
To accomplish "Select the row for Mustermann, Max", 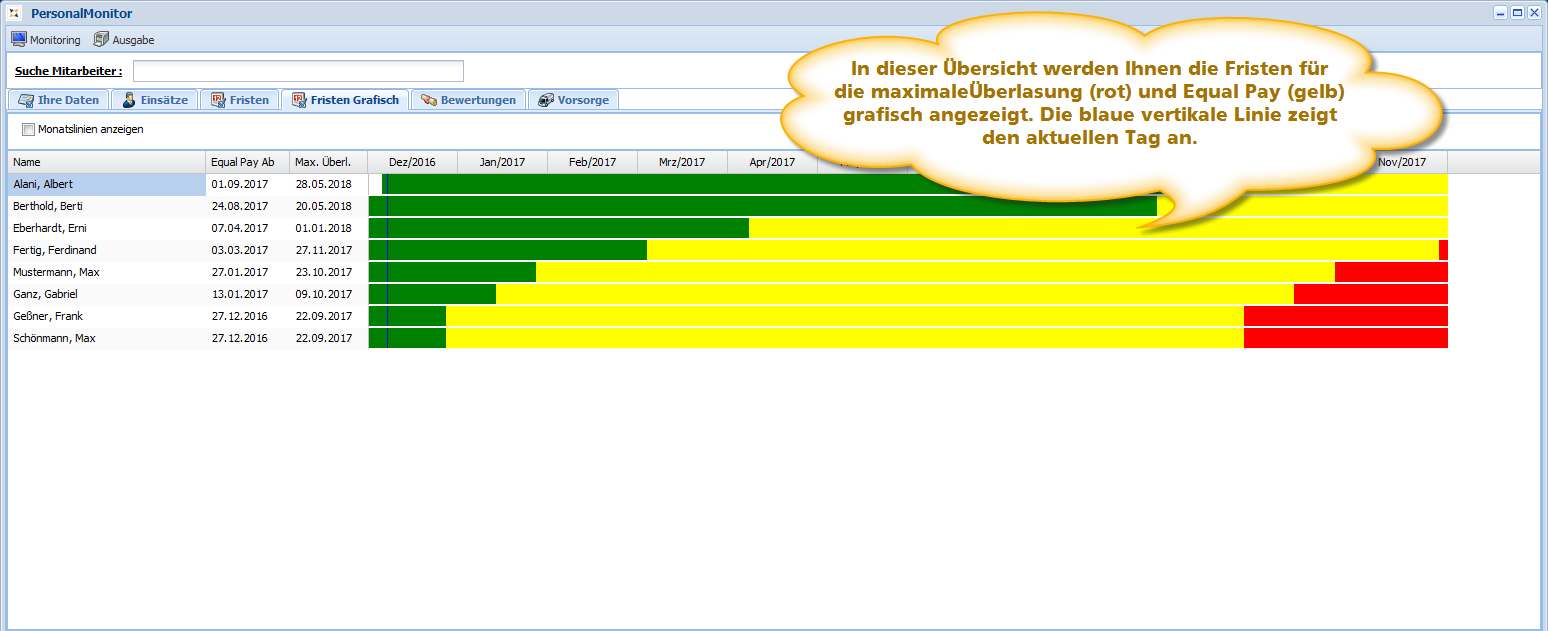I will (56, 272).
